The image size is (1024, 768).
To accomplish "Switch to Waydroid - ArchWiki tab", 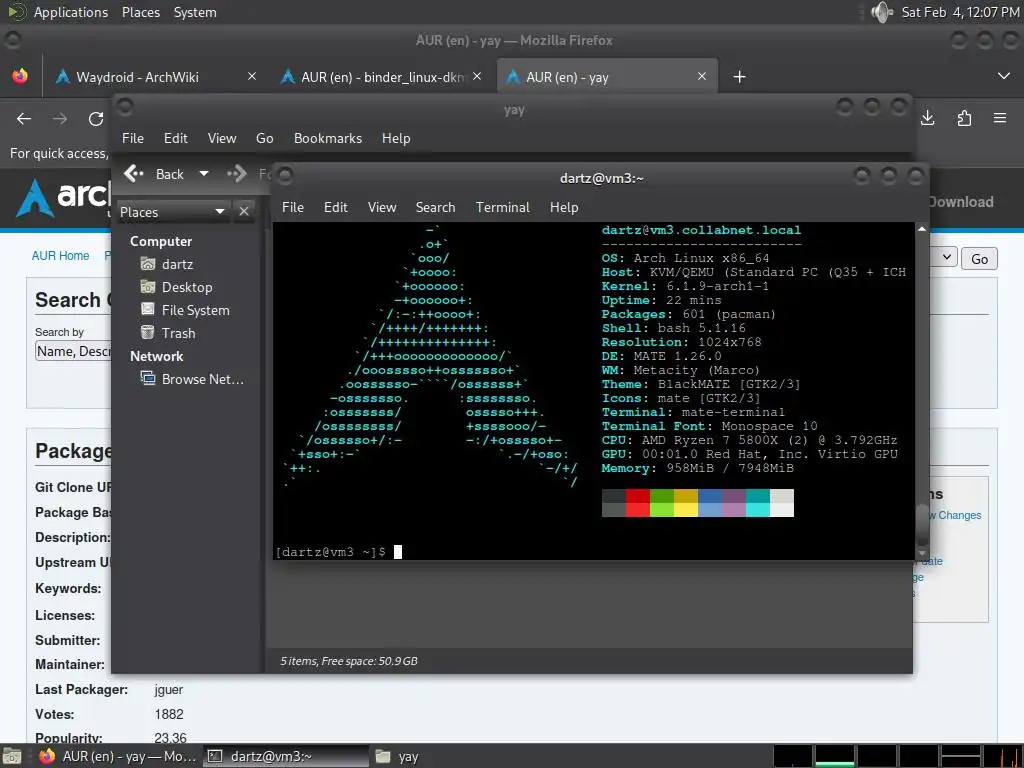I will coord(155,77).
